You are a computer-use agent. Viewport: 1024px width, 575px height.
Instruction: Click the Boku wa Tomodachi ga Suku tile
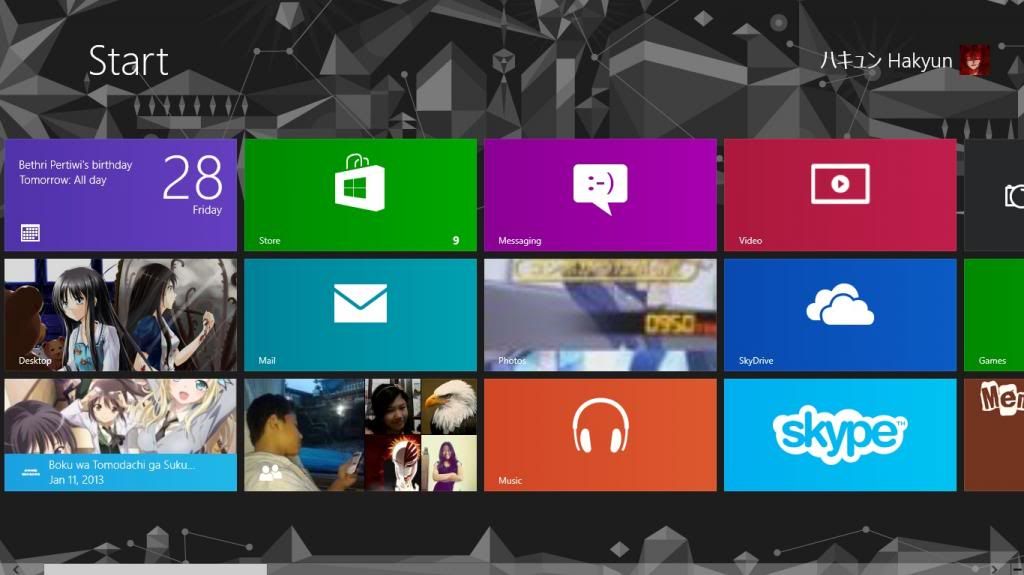pyautogui.click(x=120, y=434)
